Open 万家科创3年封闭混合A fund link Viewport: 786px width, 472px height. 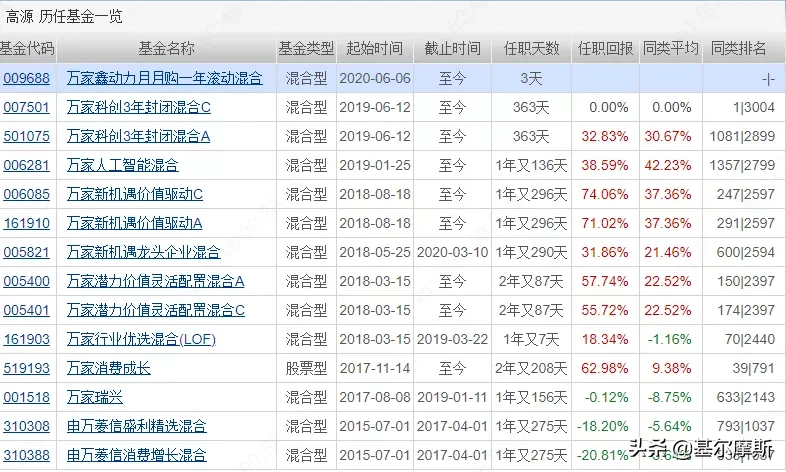coord(138,136)
